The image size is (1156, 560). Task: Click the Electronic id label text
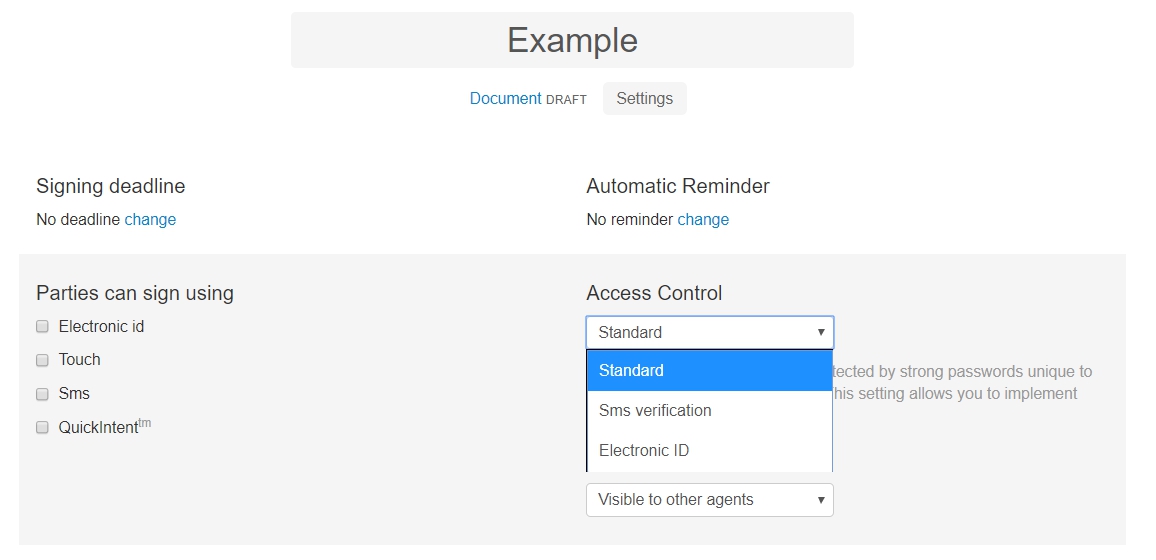click(101, 327)
